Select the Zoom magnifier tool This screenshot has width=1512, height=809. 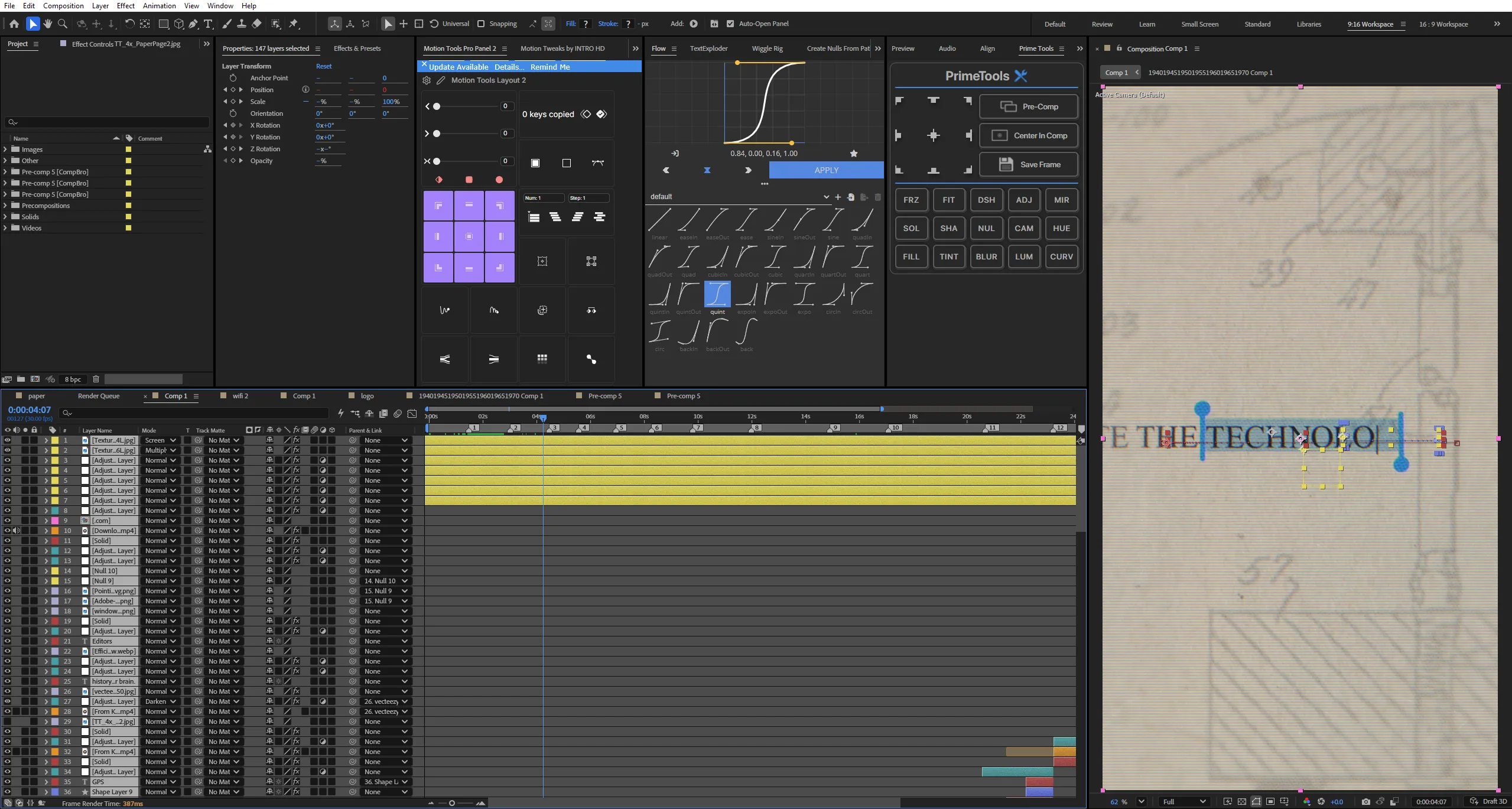tap(63, 24)
